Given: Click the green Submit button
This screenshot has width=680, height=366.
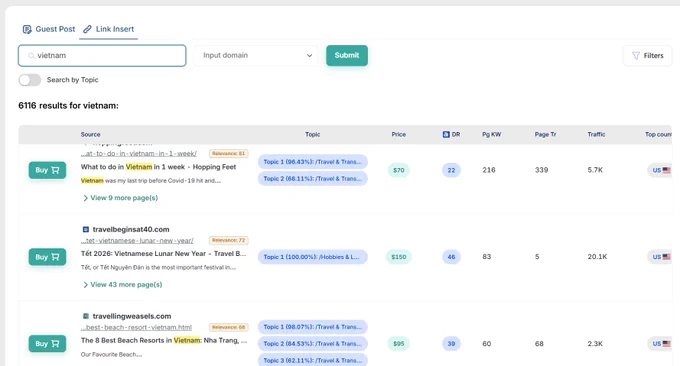Looking at the screenshot, I should (347, 56).
